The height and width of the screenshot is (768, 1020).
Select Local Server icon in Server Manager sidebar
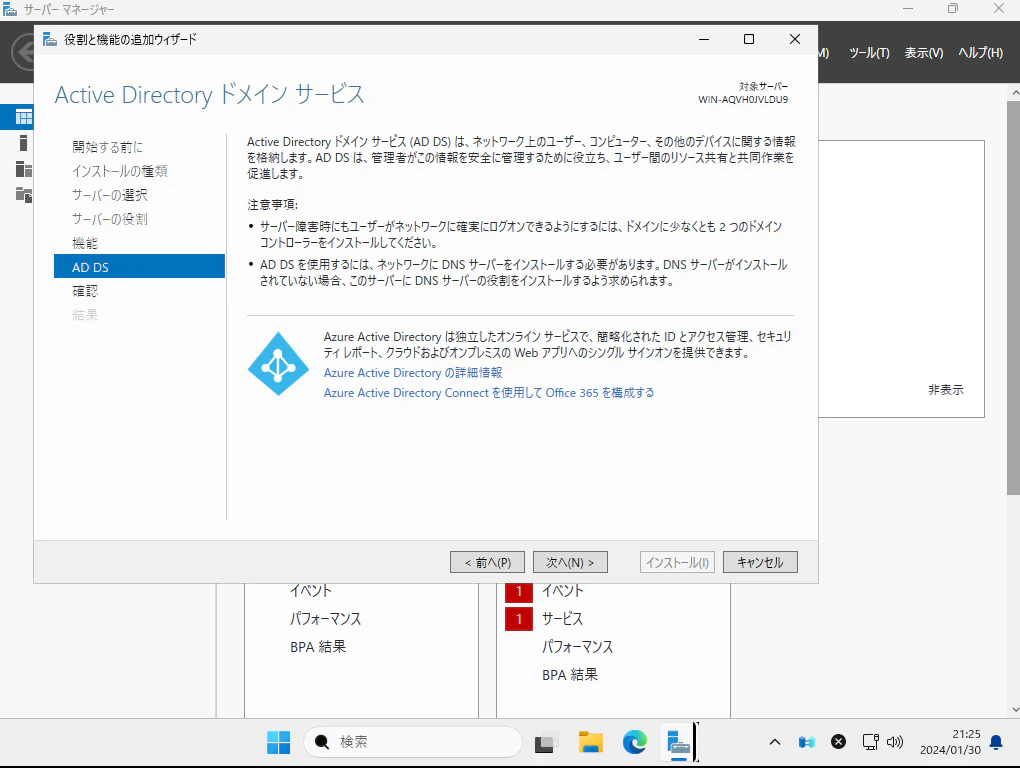click(x=23, y=143)
